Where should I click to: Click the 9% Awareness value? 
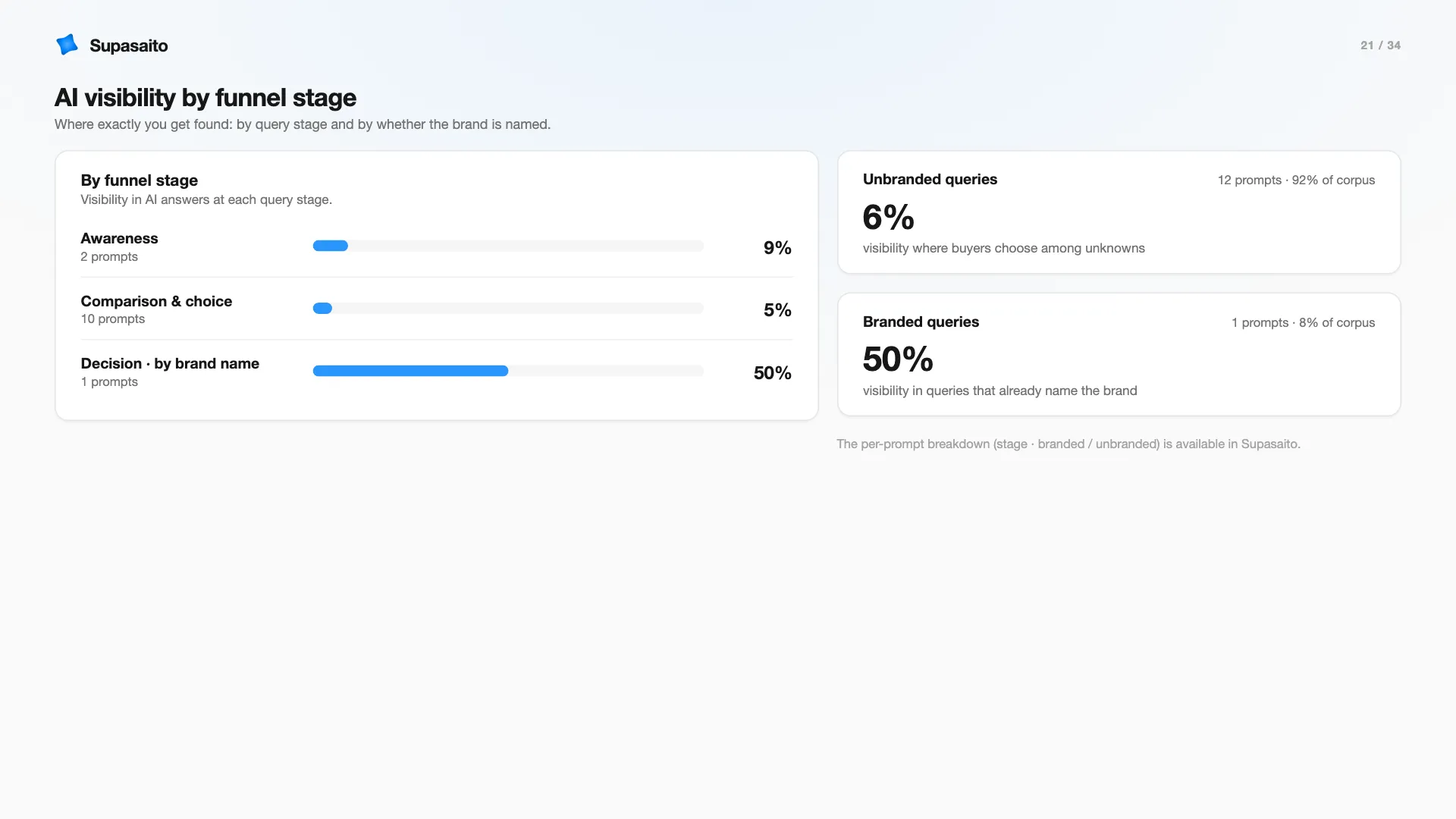(777, 248)
